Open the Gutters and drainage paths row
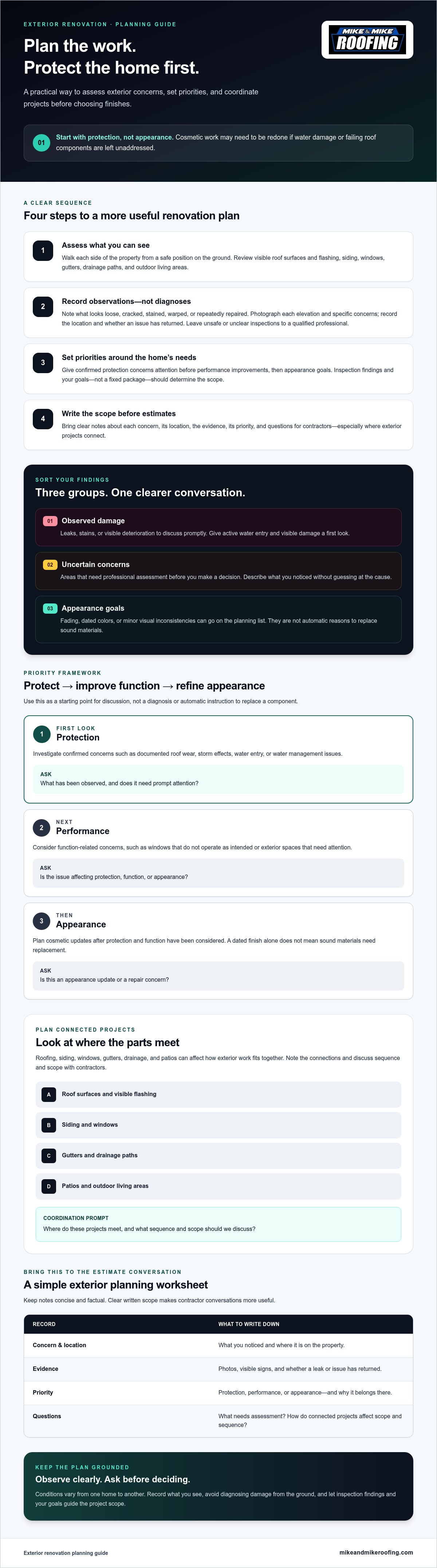Image resolution: width=437 pixels, height=1568 pixels. point(219,1155)
